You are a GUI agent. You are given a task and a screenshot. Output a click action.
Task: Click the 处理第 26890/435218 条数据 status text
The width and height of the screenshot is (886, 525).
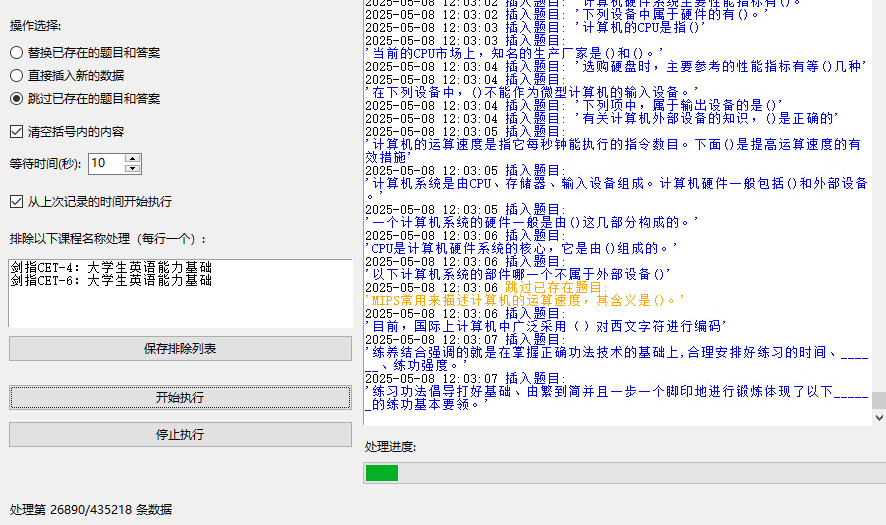pos(91,509)
